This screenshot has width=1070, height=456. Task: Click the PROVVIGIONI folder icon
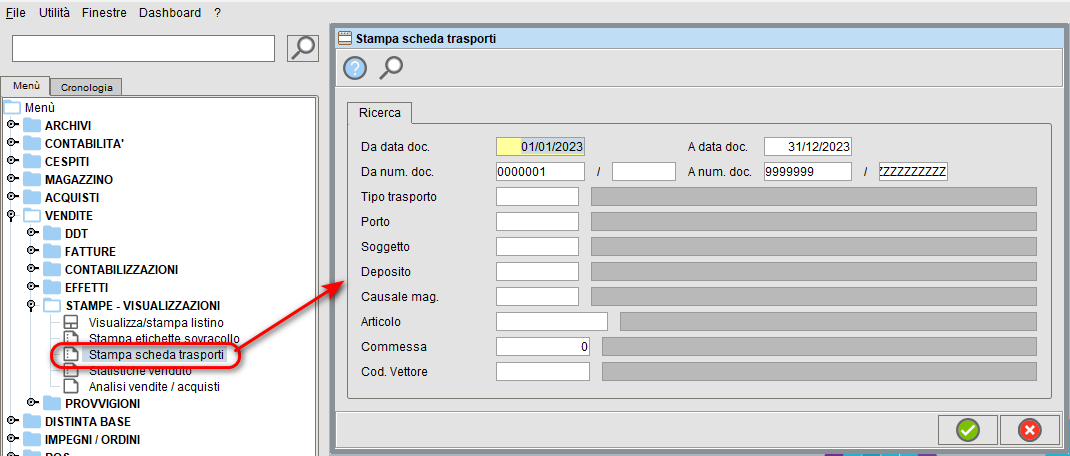click(52, 403)
